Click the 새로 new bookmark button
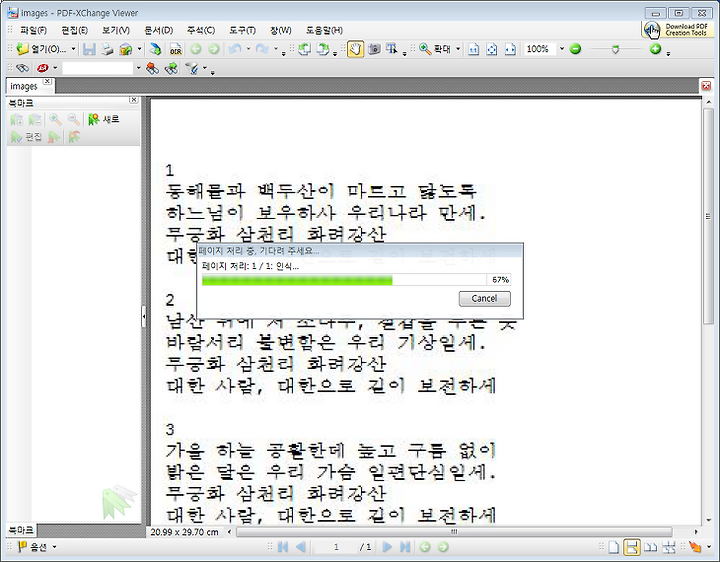 tap(104, 119)
